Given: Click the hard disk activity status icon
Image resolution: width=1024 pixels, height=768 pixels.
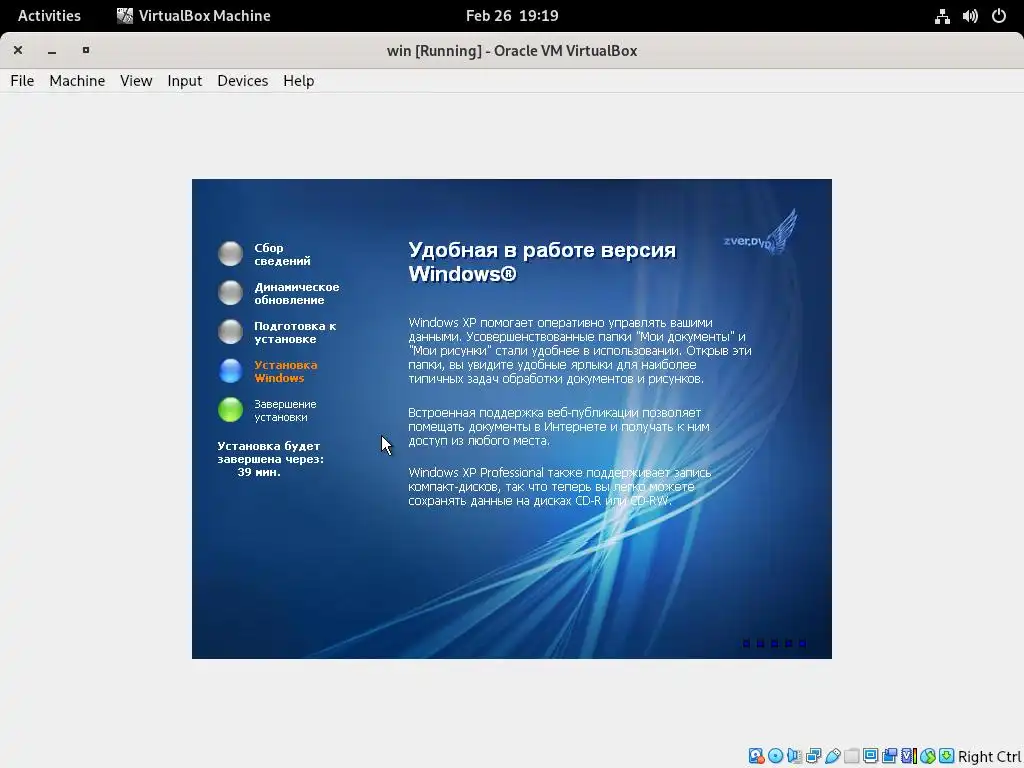Looking at the screenshot, I should click(756, 756).
